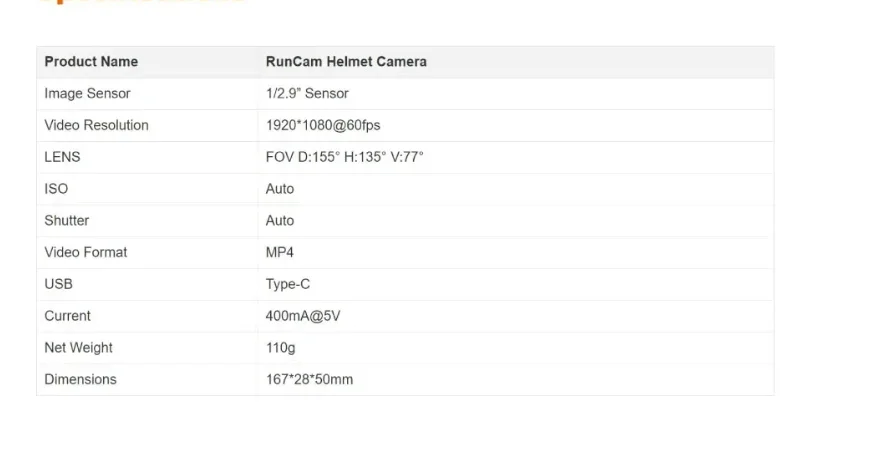Click the Auto value in Shutter row
Image resolution: width=869 pixels, height=450 pixels.
point(280,221)
